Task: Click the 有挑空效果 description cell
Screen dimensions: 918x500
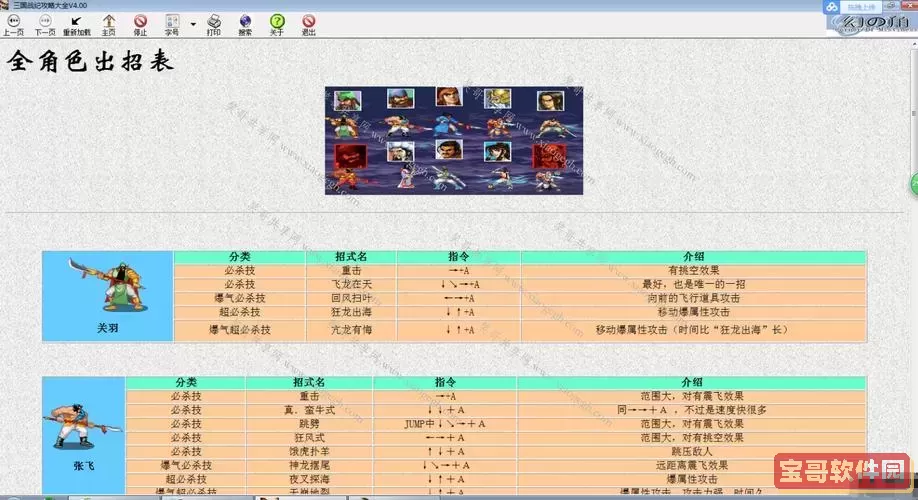Action: [694, 270]
